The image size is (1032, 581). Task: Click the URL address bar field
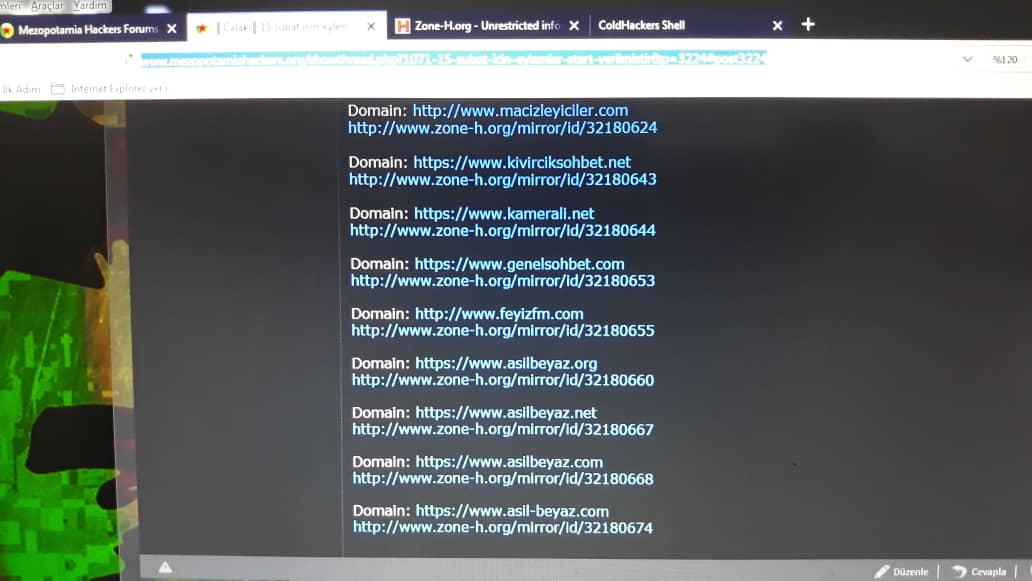coord(452,60)
